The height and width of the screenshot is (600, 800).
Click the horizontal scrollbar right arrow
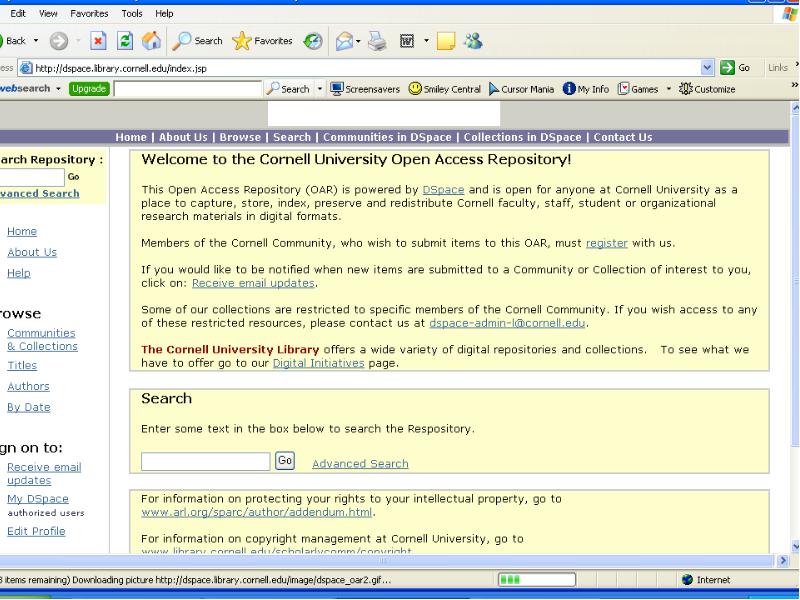point(783,560)
